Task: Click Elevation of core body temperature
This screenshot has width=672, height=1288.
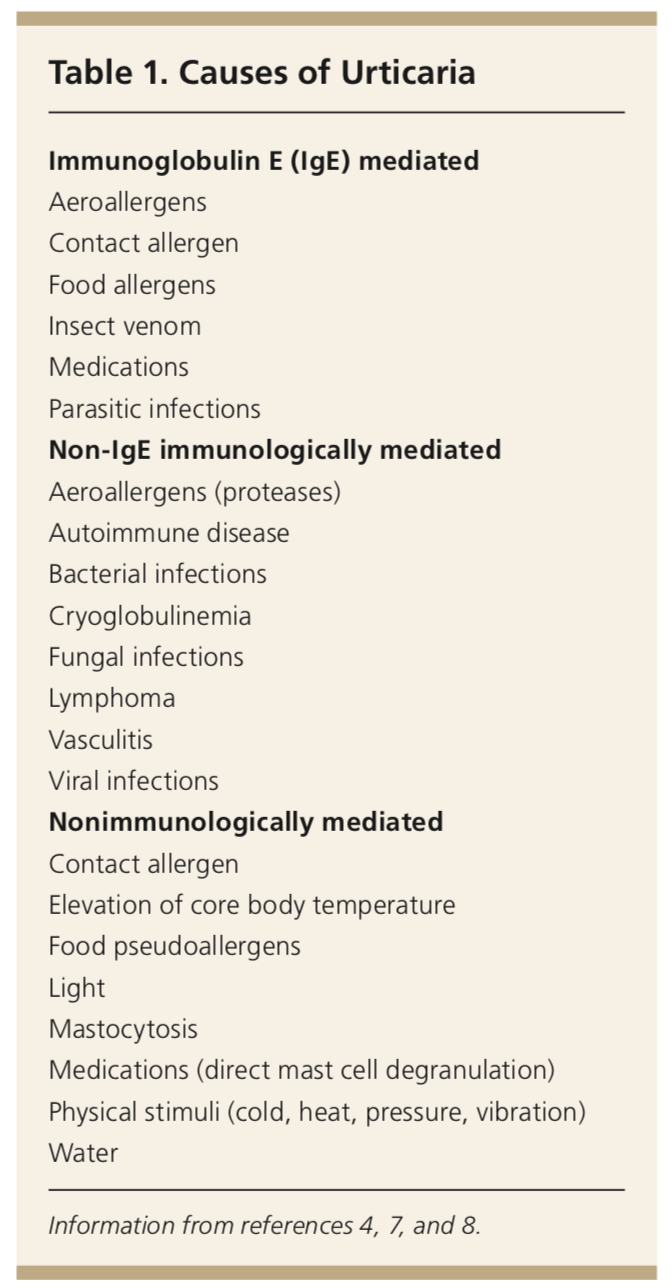Action: coord(252,905)
